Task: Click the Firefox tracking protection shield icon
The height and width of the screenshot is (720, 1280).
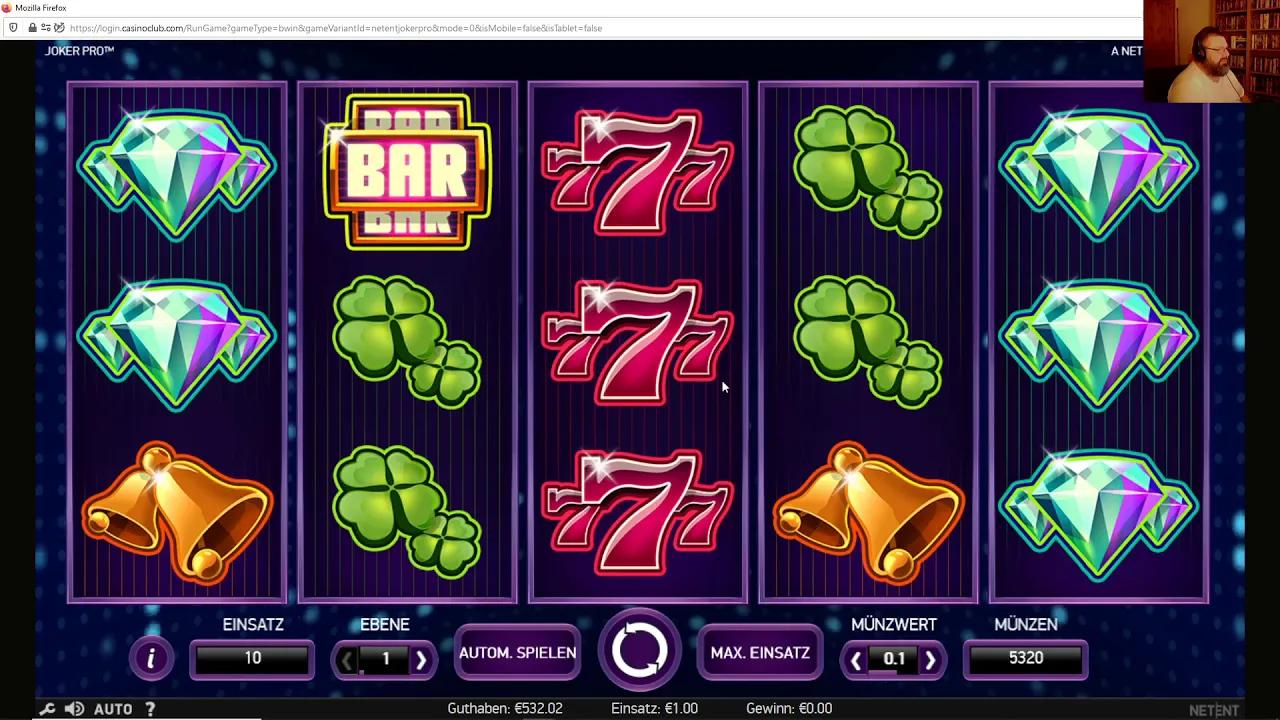Action: (x=13, y=28)
